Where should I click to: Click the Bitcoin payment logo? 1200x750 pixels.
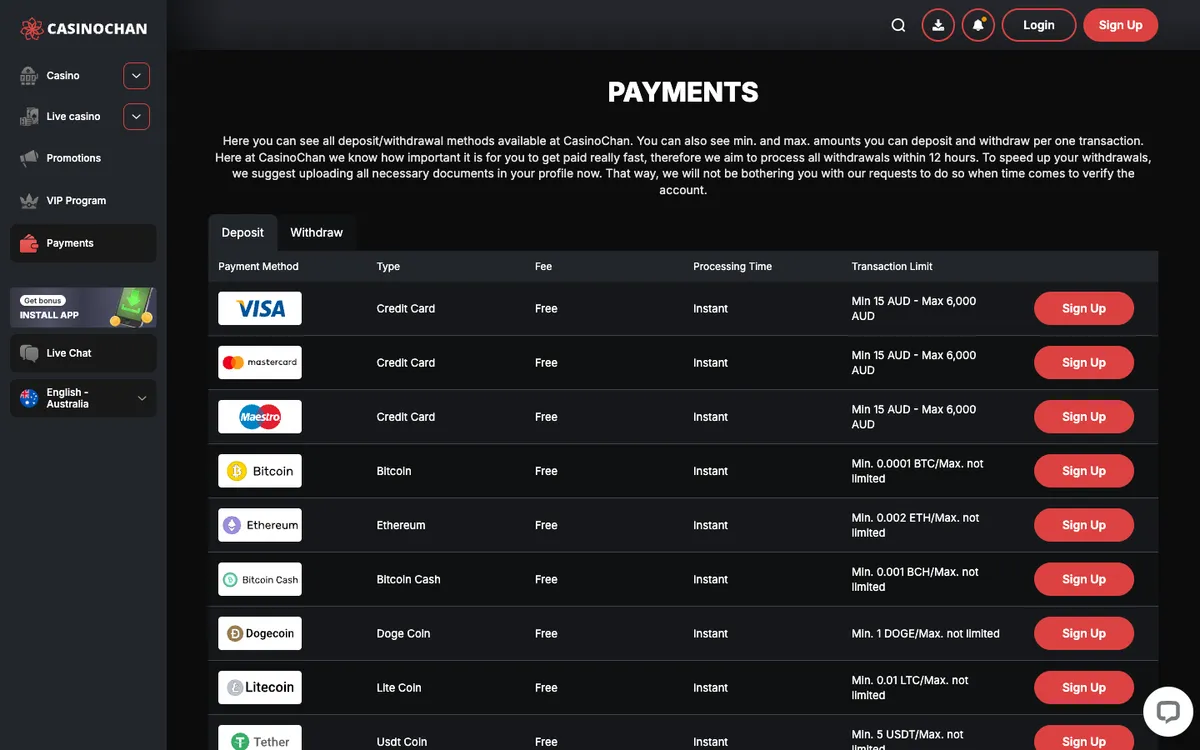260,471
